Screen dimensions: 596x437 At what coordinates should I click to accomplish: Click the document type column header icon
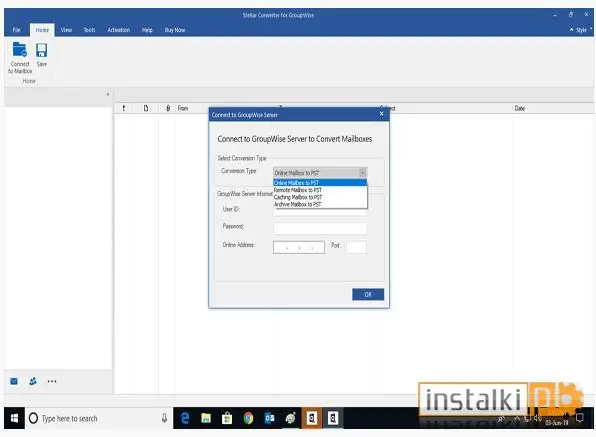(x=146, y=108)
